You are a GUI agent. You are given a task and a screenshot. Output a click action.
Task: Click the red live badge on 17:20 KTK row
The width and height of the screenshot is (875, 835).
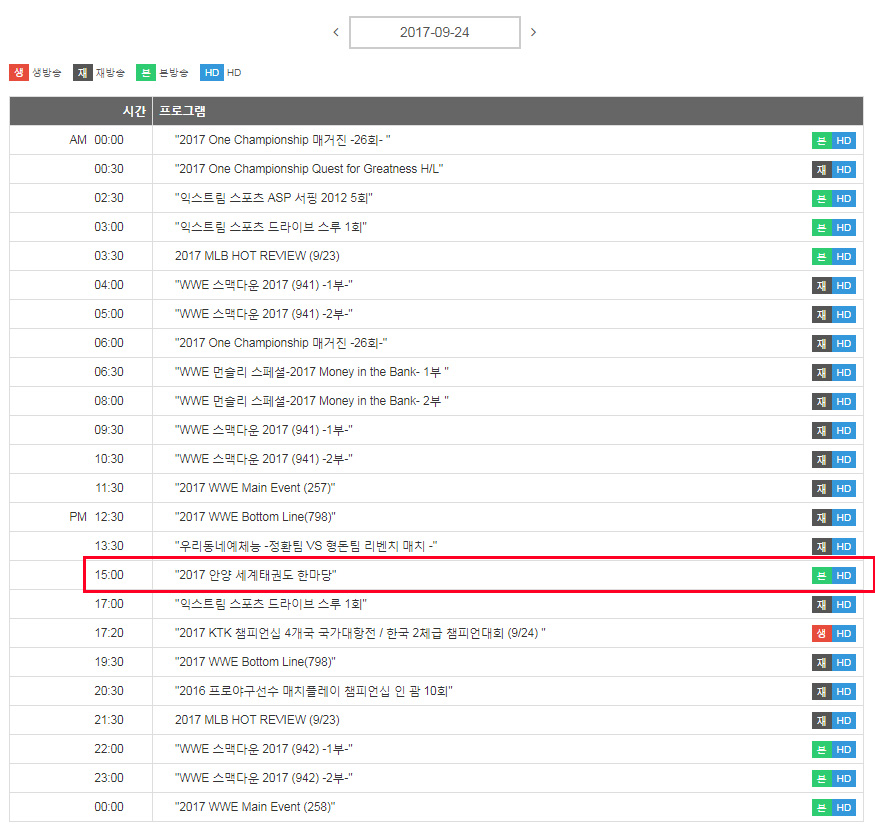coord(821,634)
